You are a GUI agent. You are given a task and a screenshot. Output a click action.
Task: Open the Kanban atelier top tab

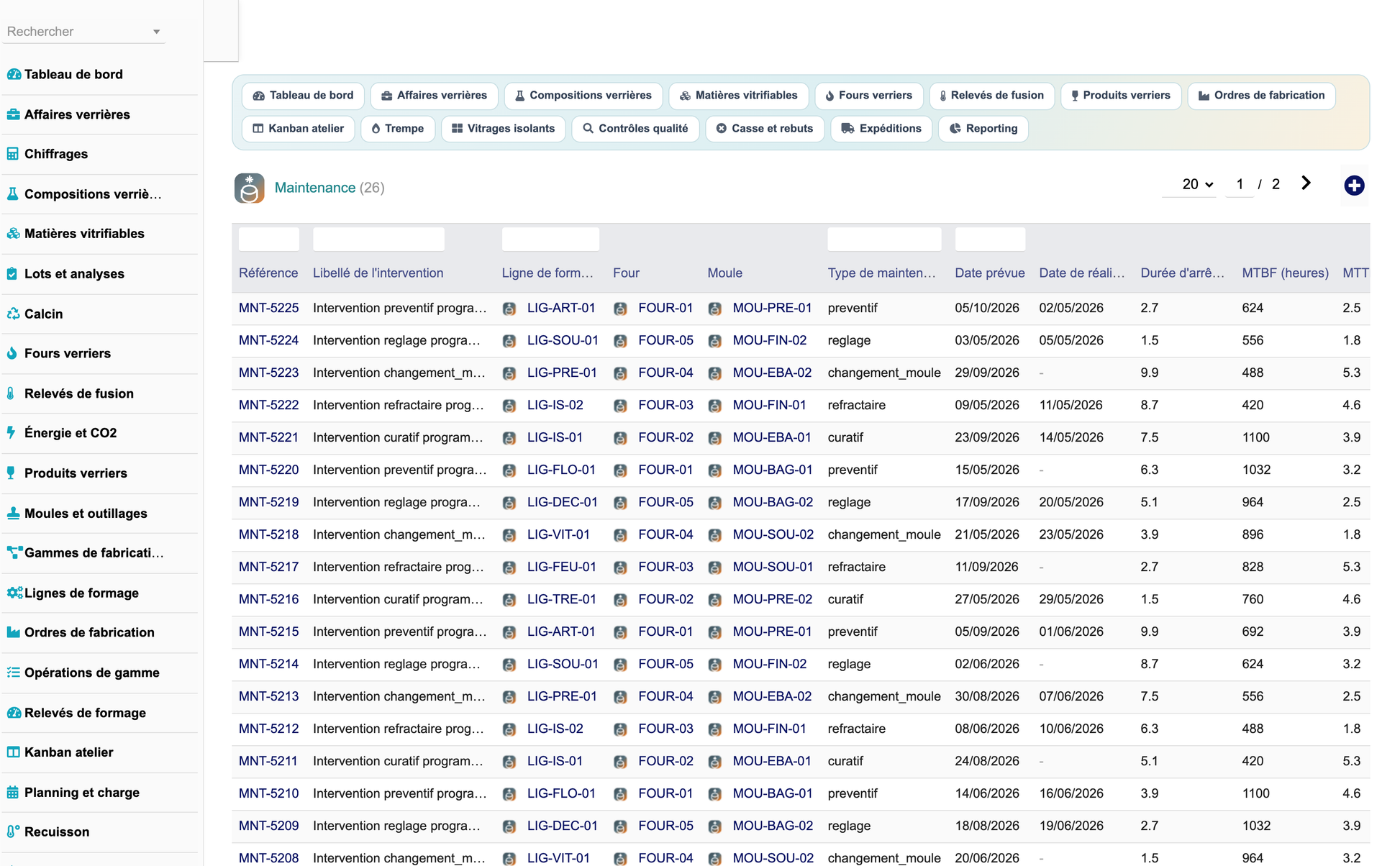click(x=299, y=129)
